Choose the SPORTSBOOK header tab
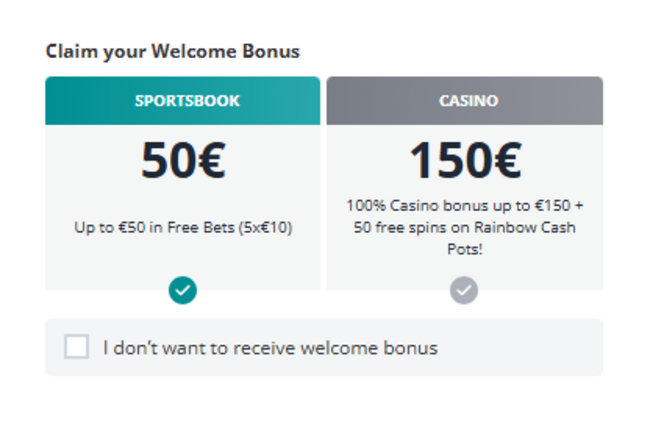 point(183,100)
